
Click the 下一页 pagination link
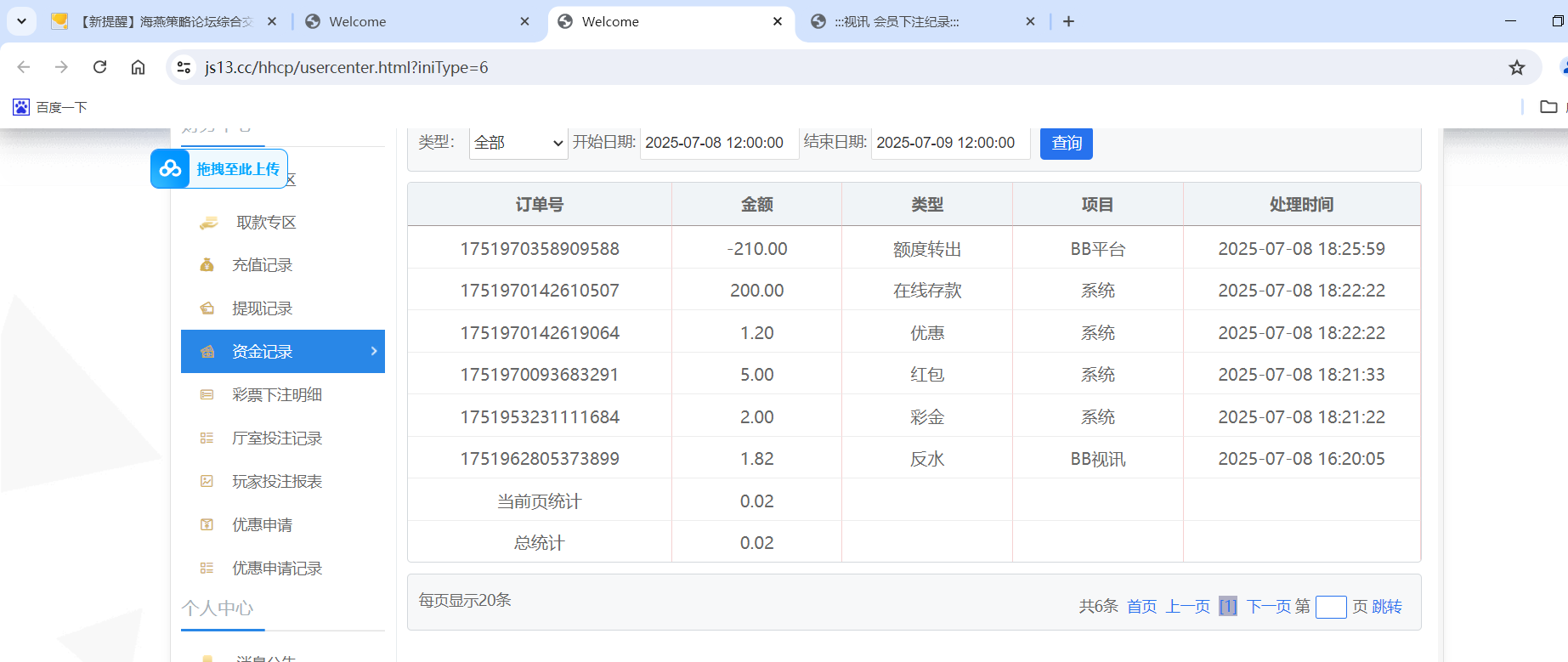(1266, 607)
